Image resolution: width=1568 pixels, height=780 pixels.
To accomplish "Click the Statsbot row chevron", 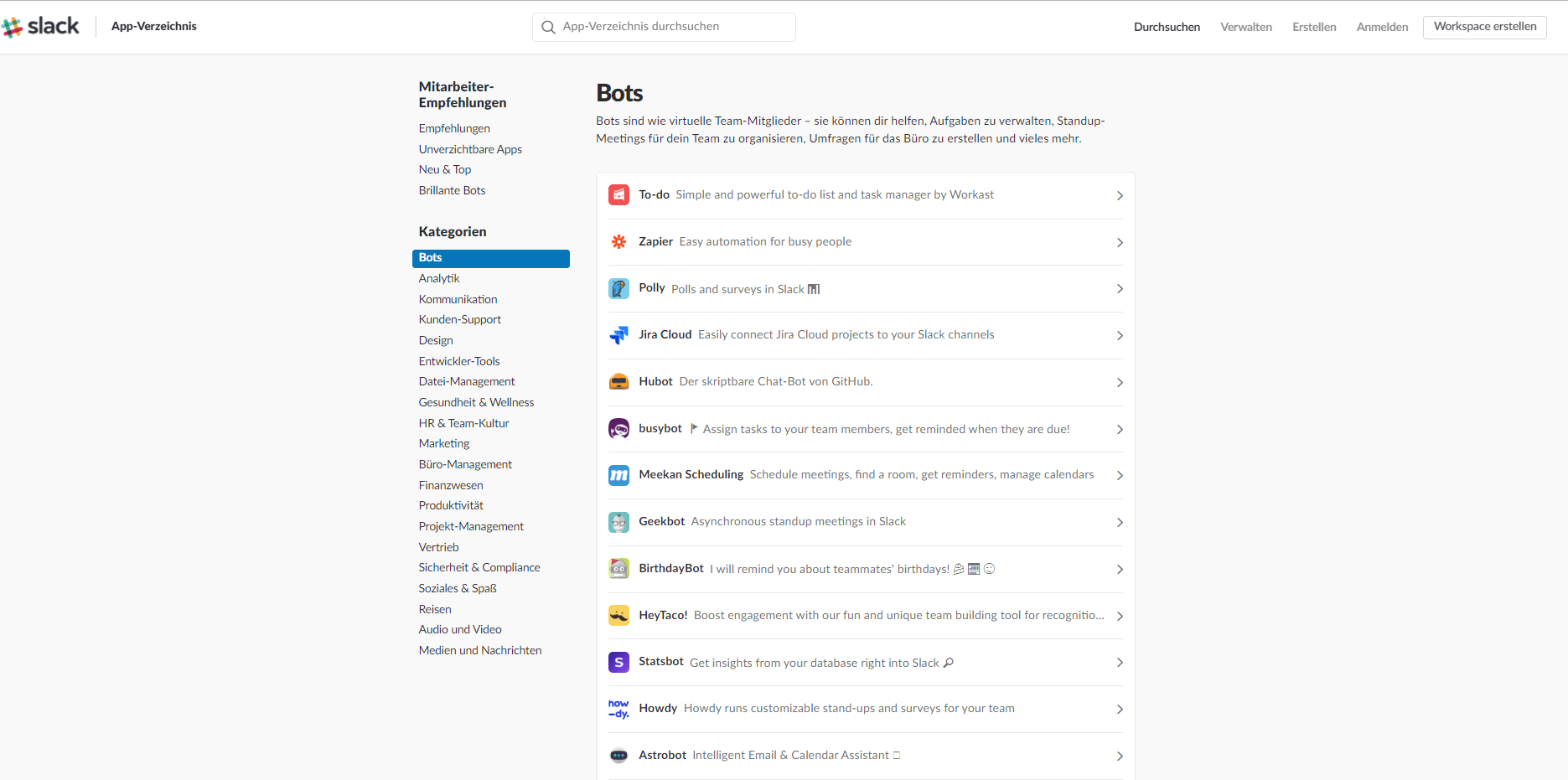I will [1120, 662].
